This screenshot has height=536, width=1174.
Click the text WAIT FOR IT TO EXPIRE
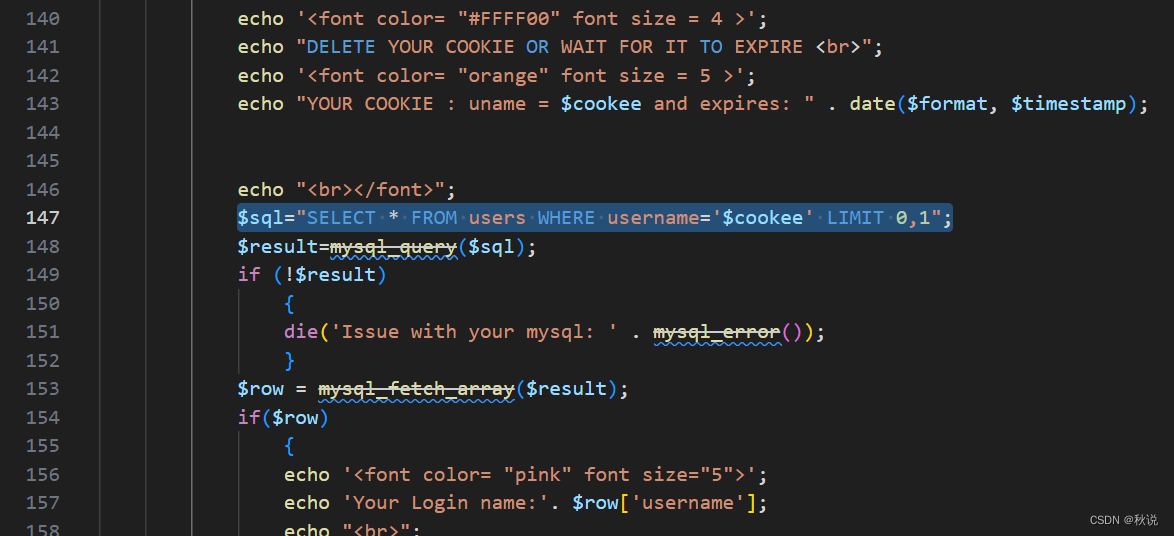pos(681,47)
